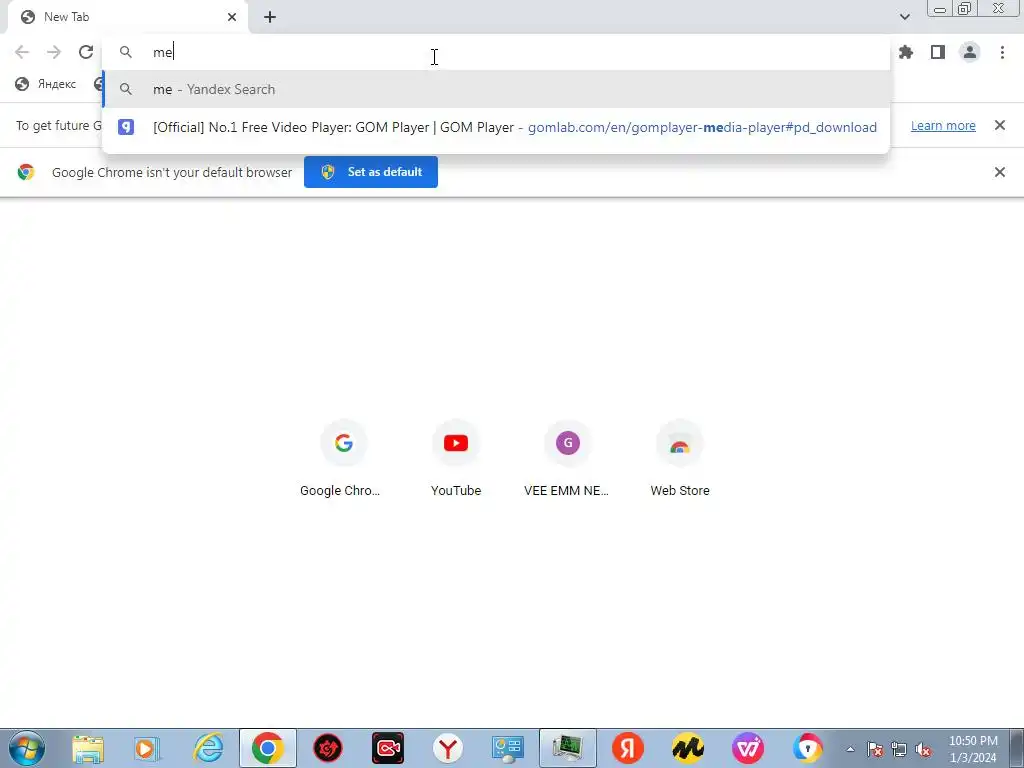Click the muted volume tray icon
Image resolution: width=1024 pixels, height=768 pixels.
coord(923,749)
